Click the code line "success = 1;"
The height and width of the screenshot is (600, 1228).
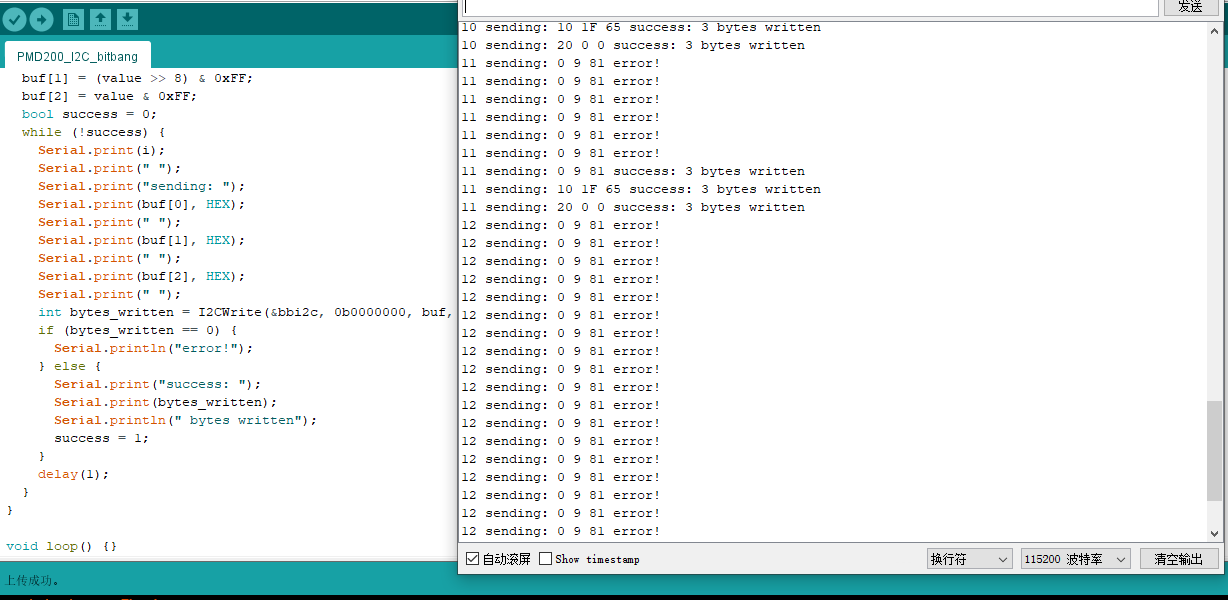pyautogui.click(x=101, y=438)
